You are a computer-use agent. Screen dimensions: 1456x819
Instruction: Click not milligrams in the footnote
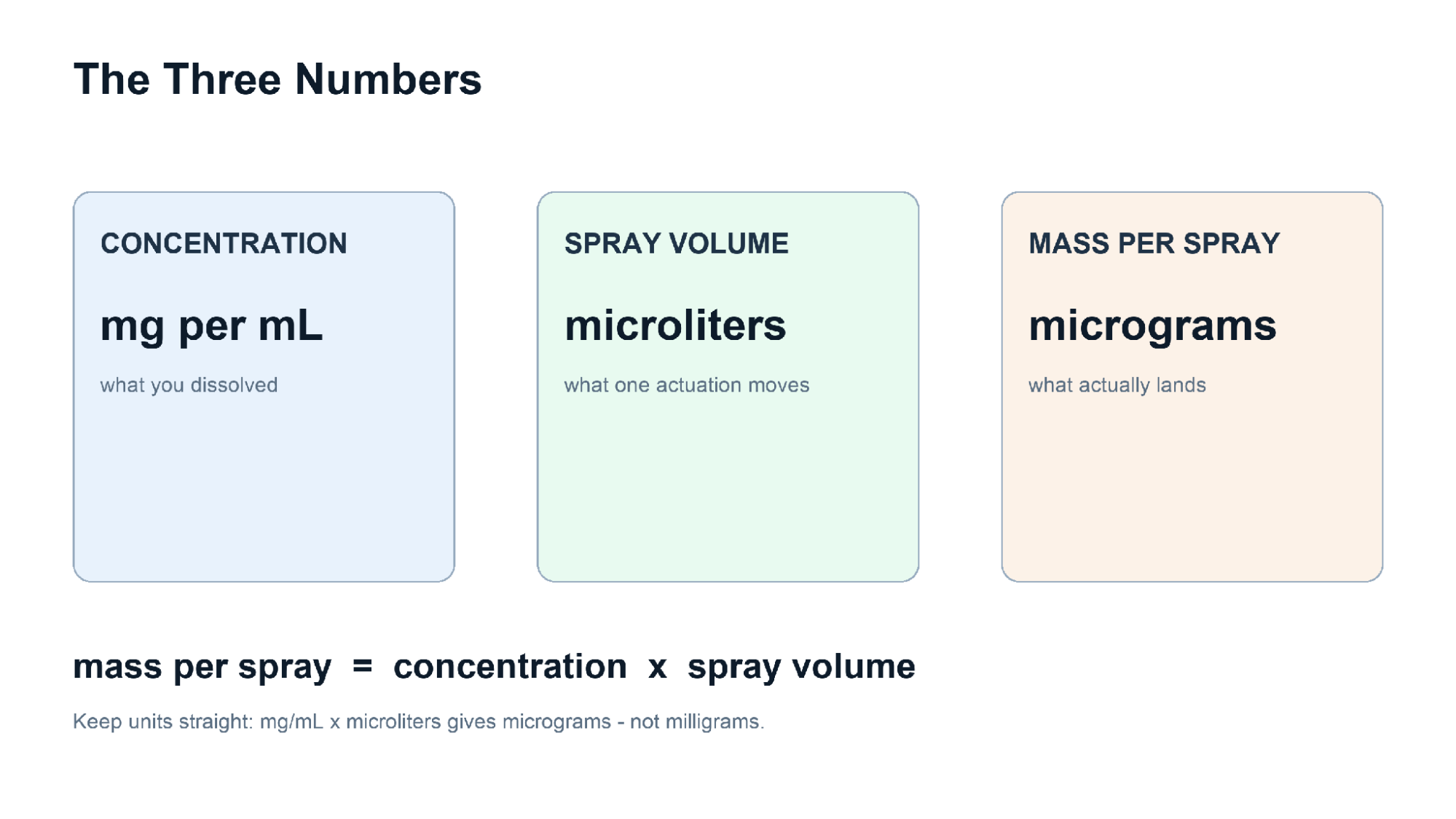pos(697,721)
